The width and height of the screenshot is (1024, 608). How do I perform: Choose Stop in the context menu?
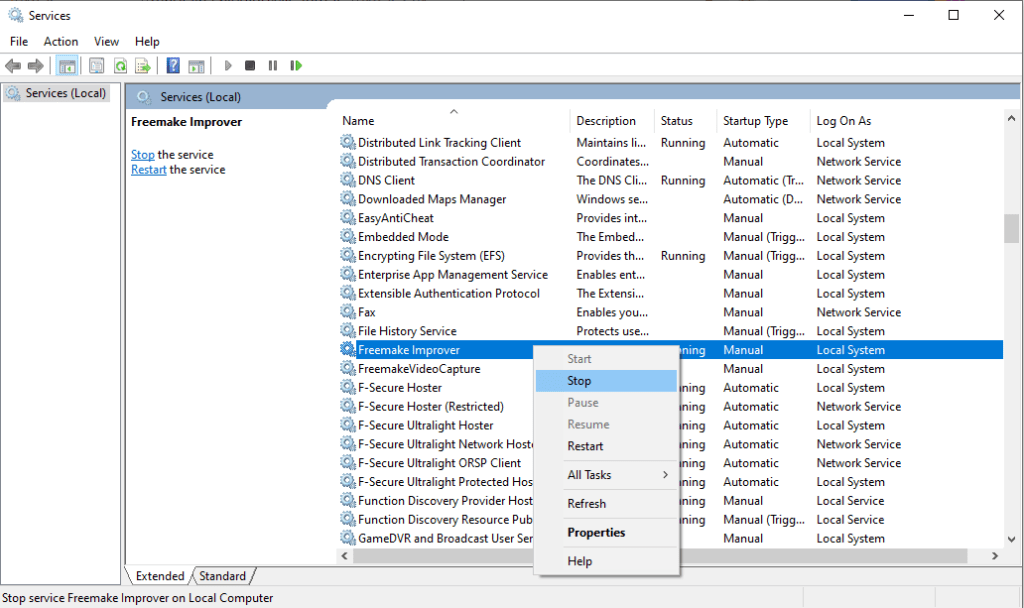(x=606, y=381)
